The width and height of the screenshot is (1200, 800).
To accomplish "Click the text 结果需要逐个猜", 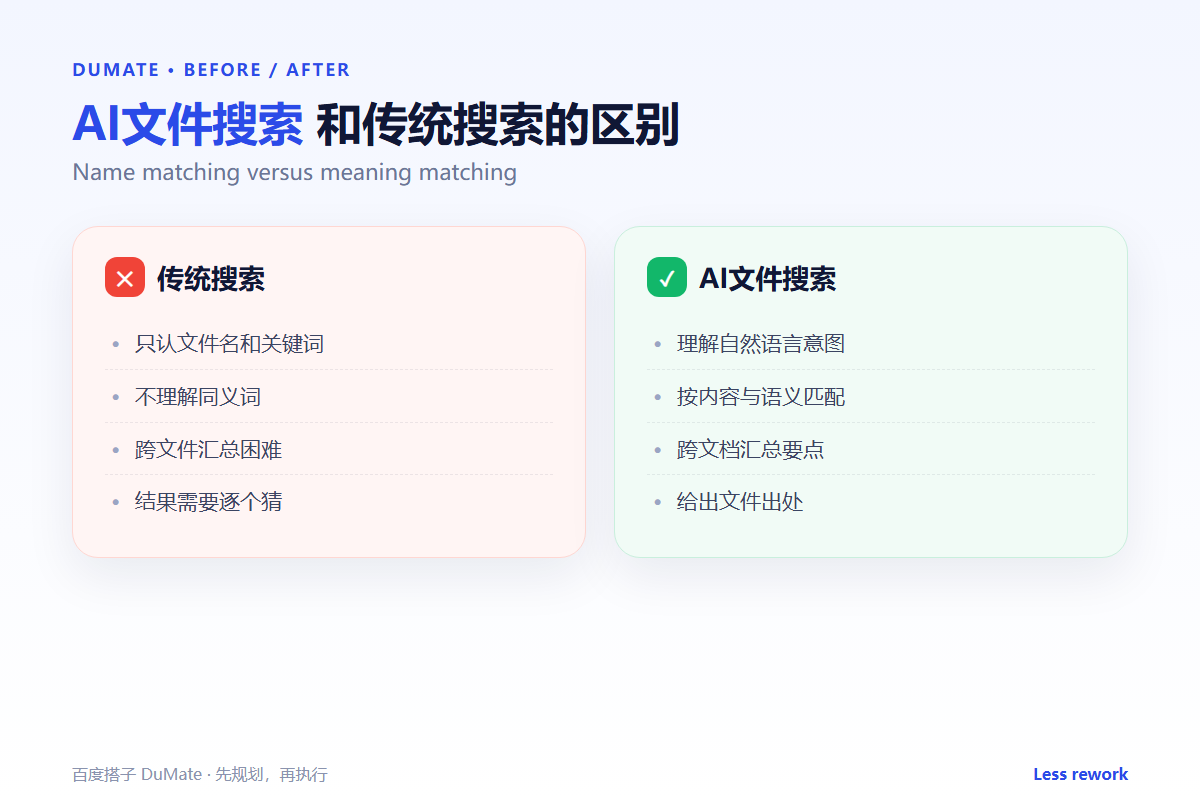I will [208, 502].
